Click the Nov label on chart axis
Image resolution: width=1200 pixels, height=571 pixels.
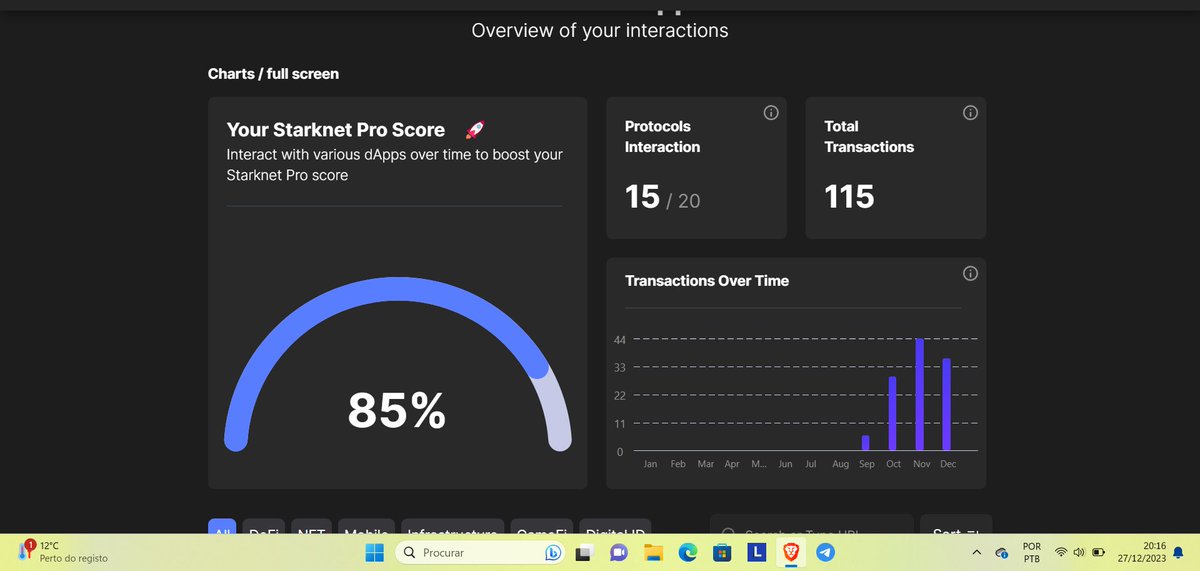coord(920,464)
